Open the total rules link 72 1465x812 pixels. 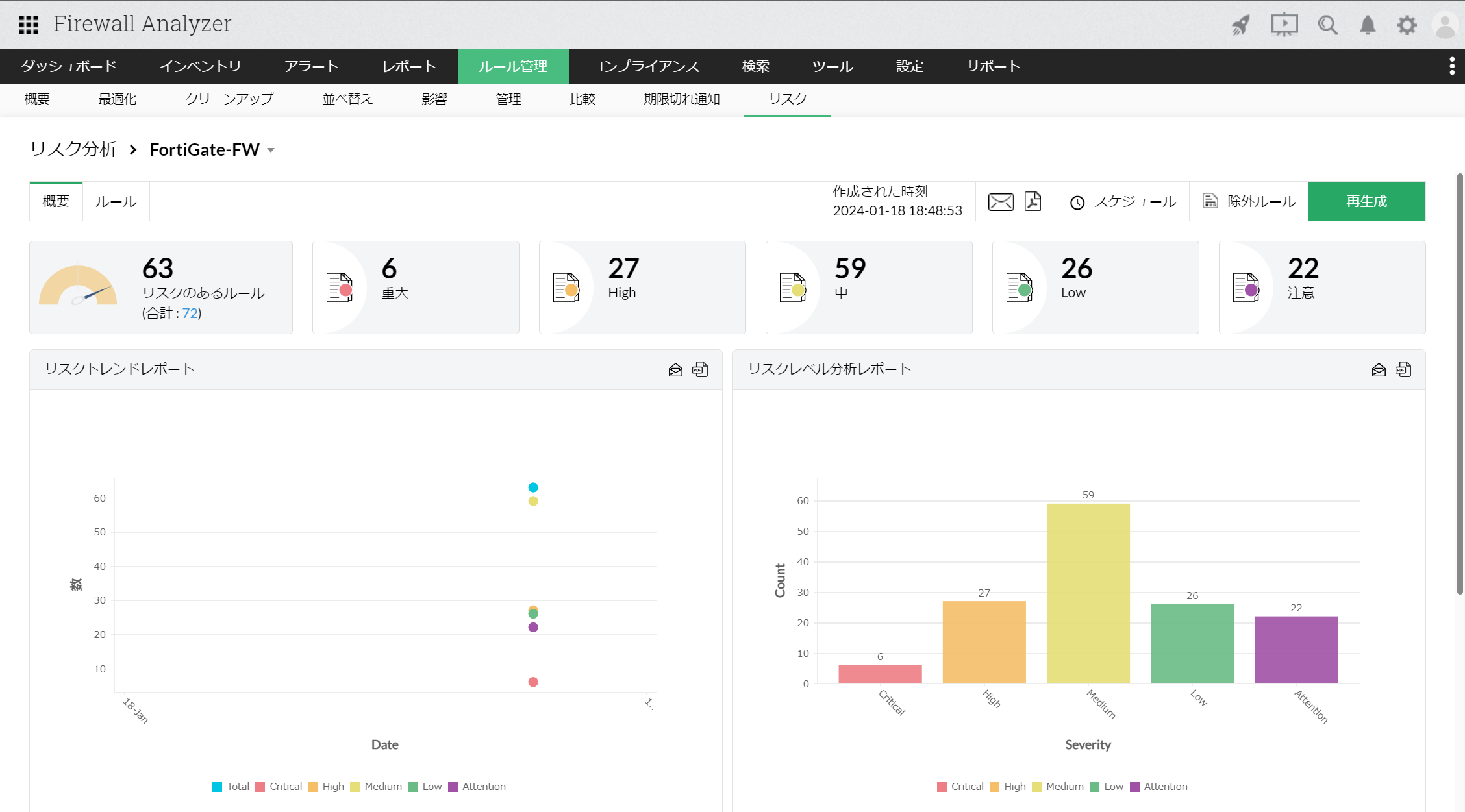(x=190, y=314)
